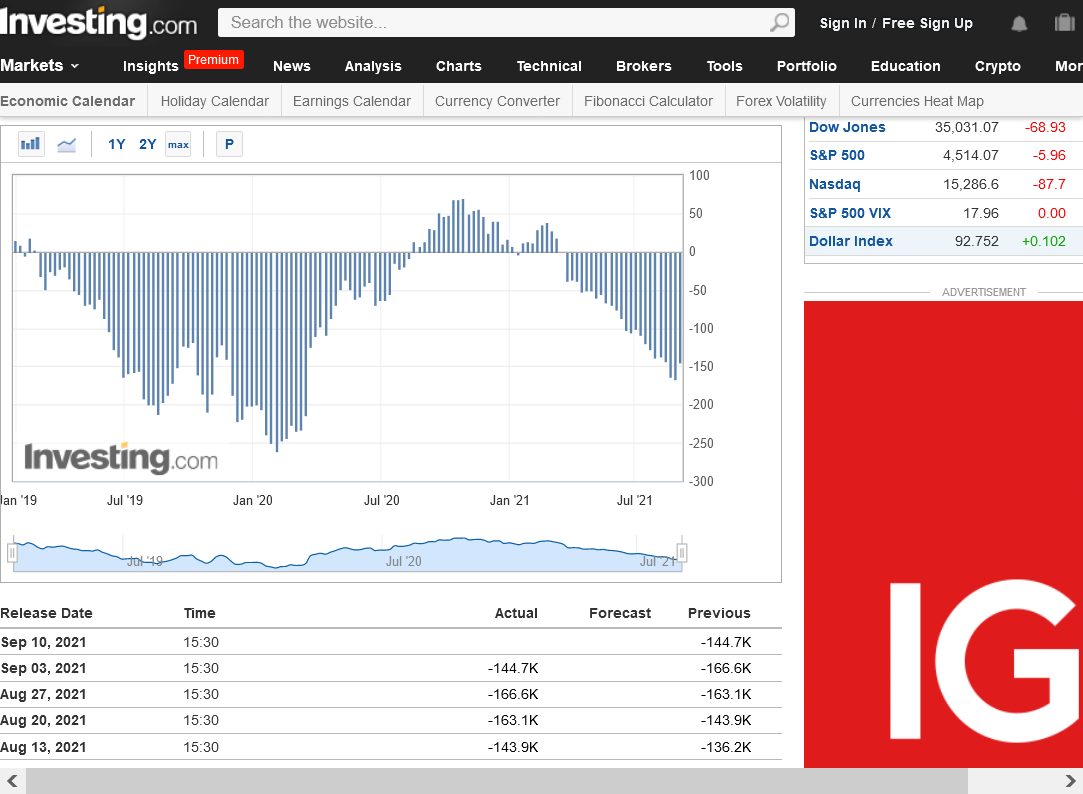This screenshot has height=794, width=1083.
Task: Open the Technical menu
Action: (x=549, y=66)
